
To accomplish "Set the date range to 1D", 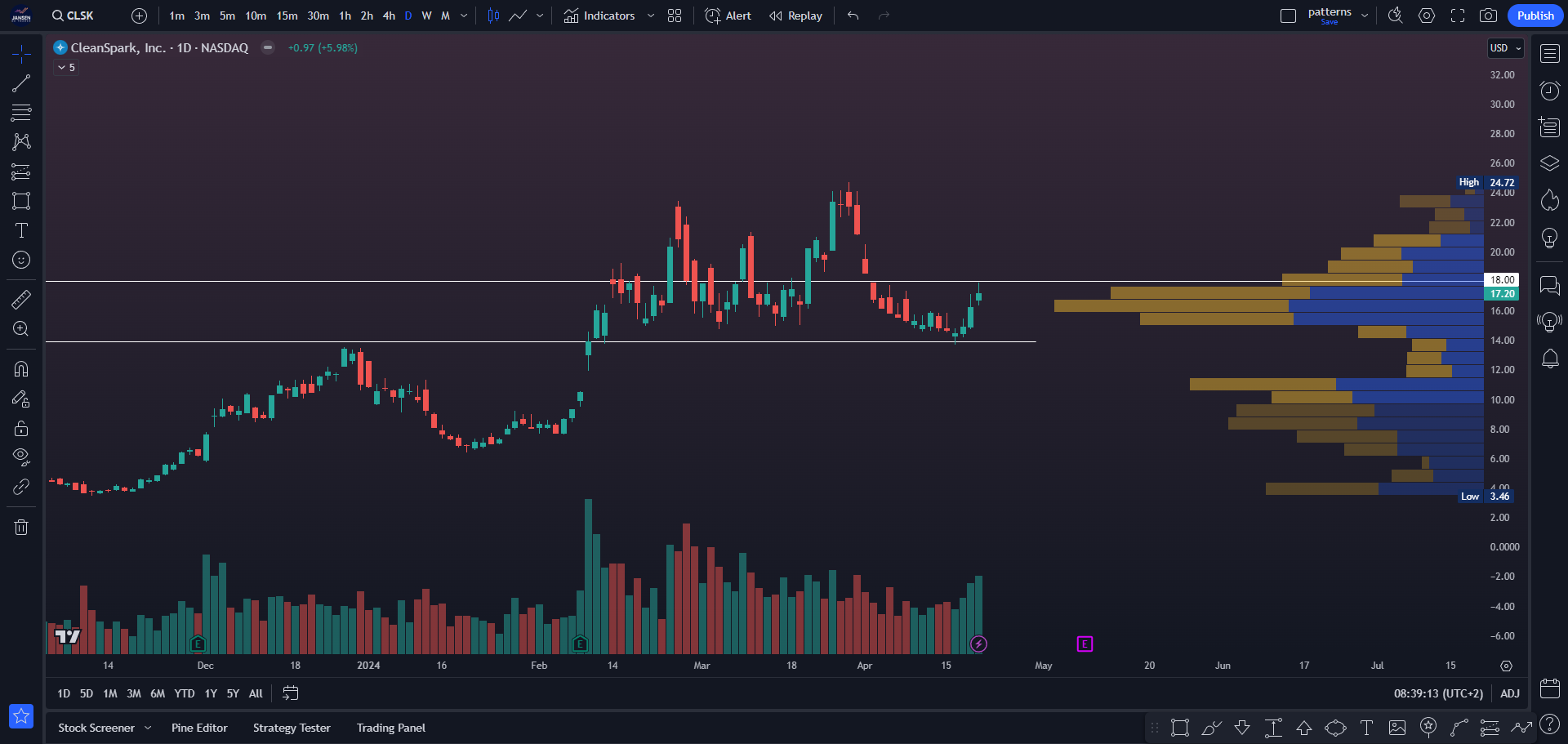I will [x=64, y=693].
